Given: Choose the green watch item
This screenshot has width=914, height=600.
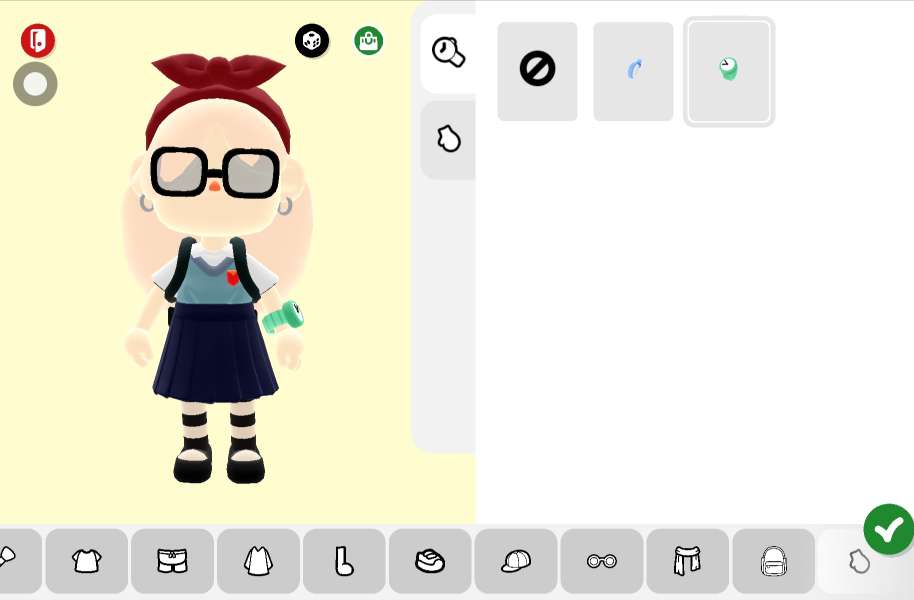Looking at the screenshot, I should tap(729, 72).
